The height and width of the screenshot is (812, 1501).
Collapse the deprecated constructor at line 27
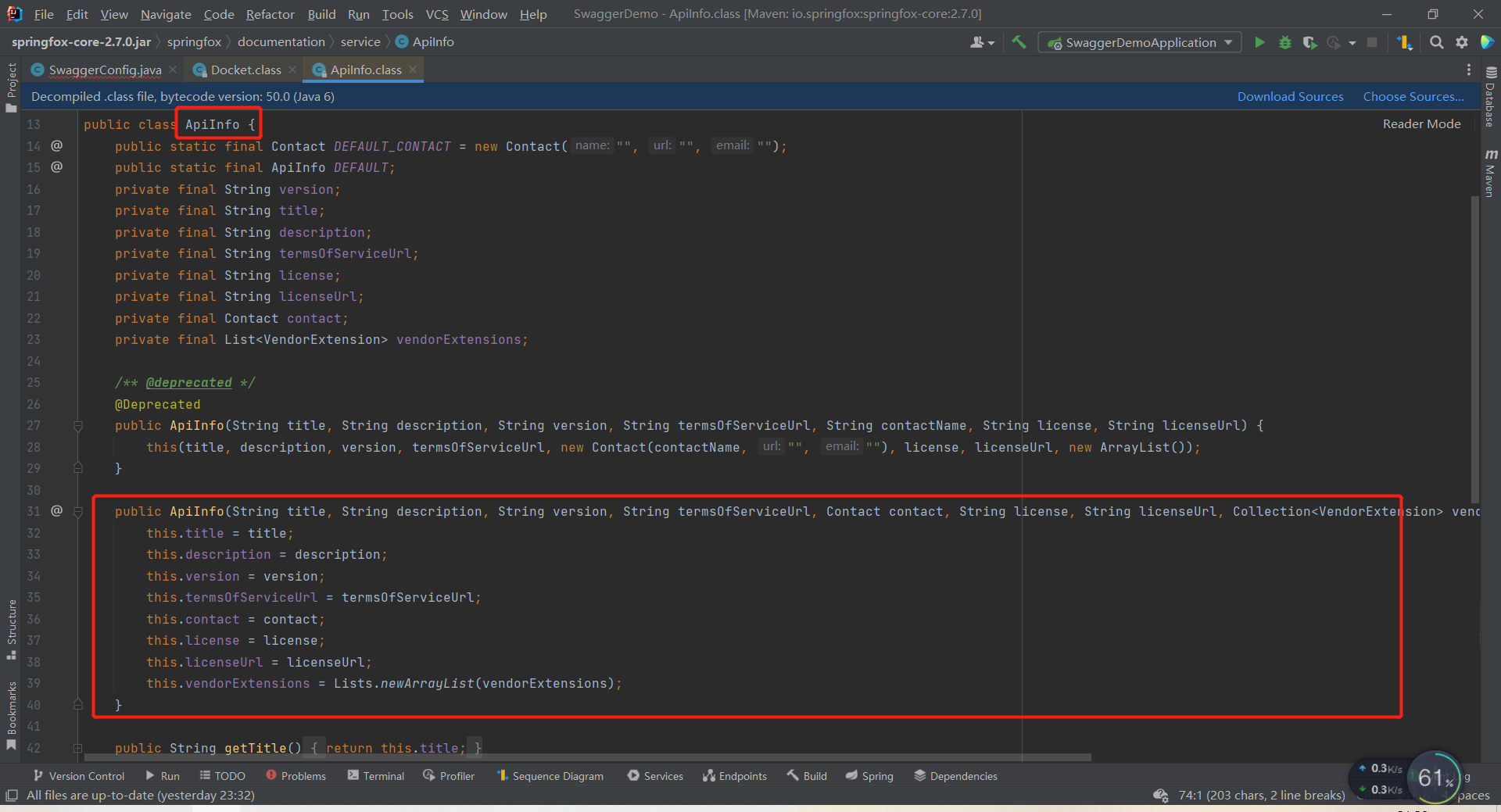click(77, 426)
